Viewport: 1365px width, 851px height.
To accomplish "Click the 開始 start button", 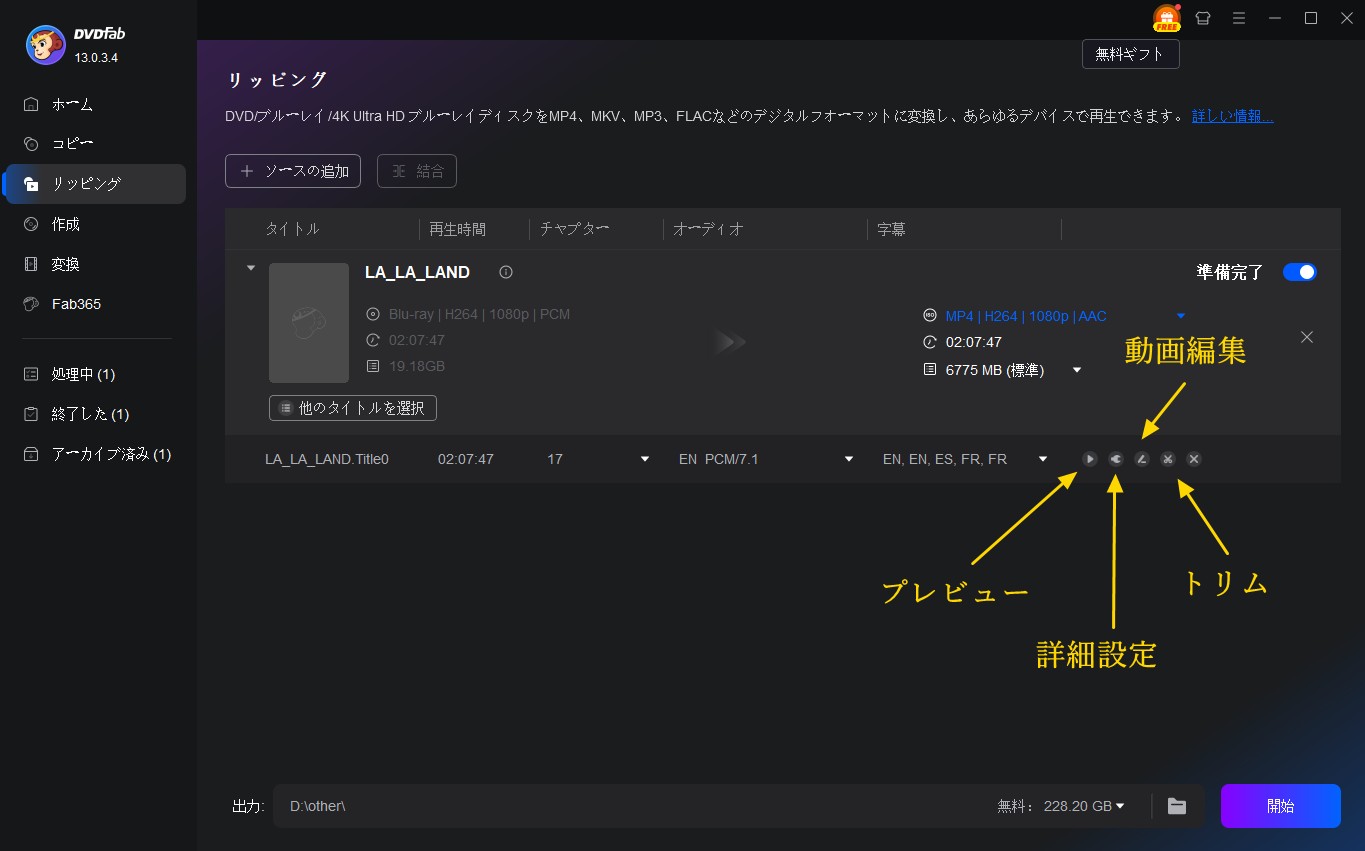I will pos(1280,806).
